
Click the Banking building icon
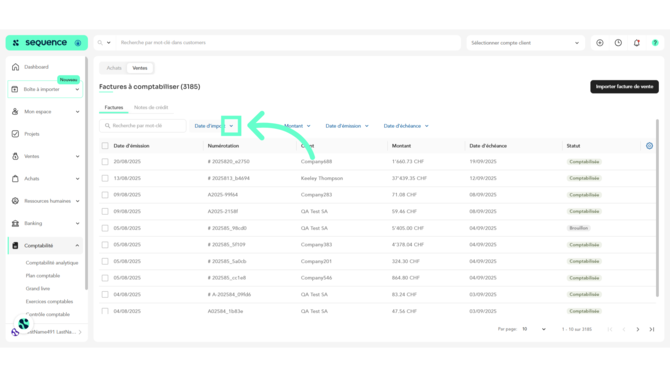coord(15,223)
